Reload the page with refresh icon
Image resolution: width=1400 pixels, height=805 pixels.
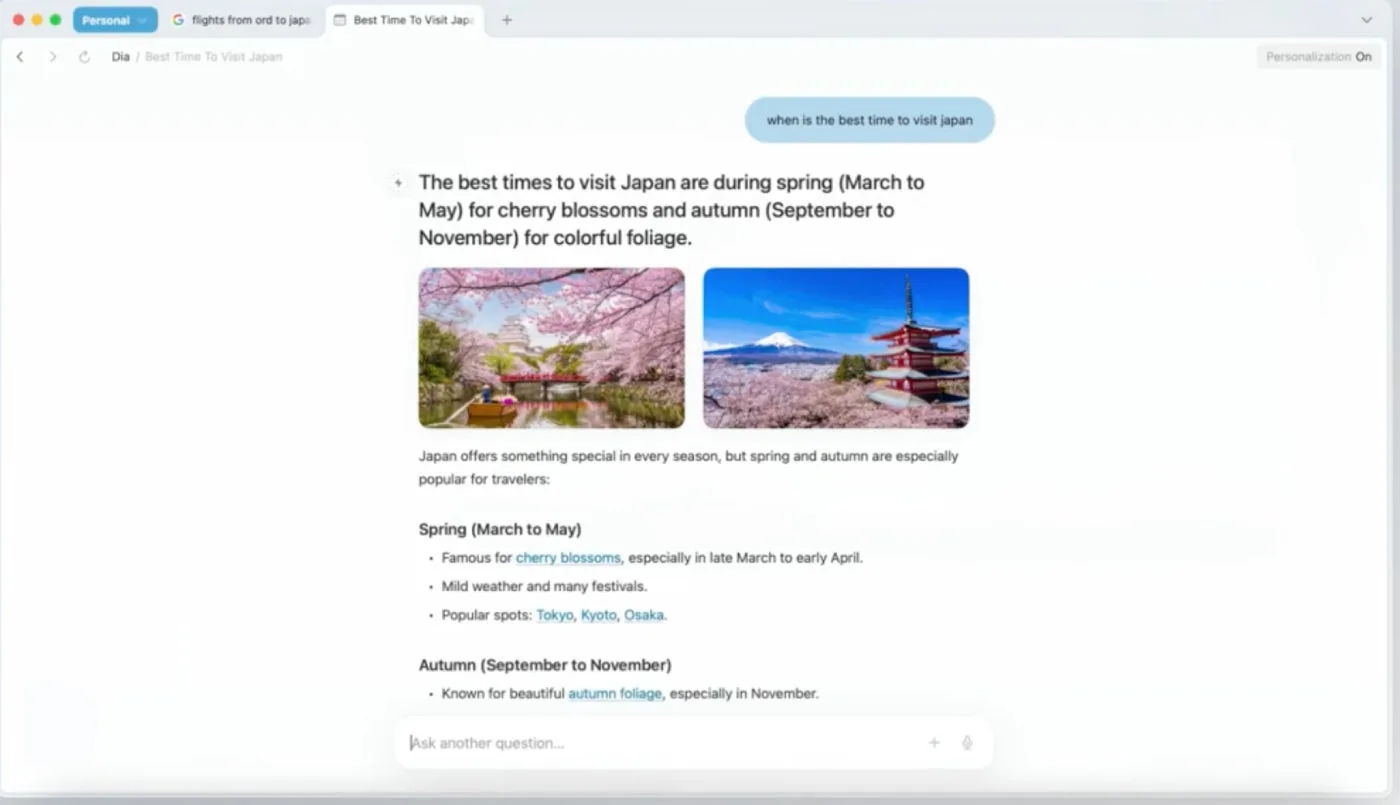click(x=85, y=57)
